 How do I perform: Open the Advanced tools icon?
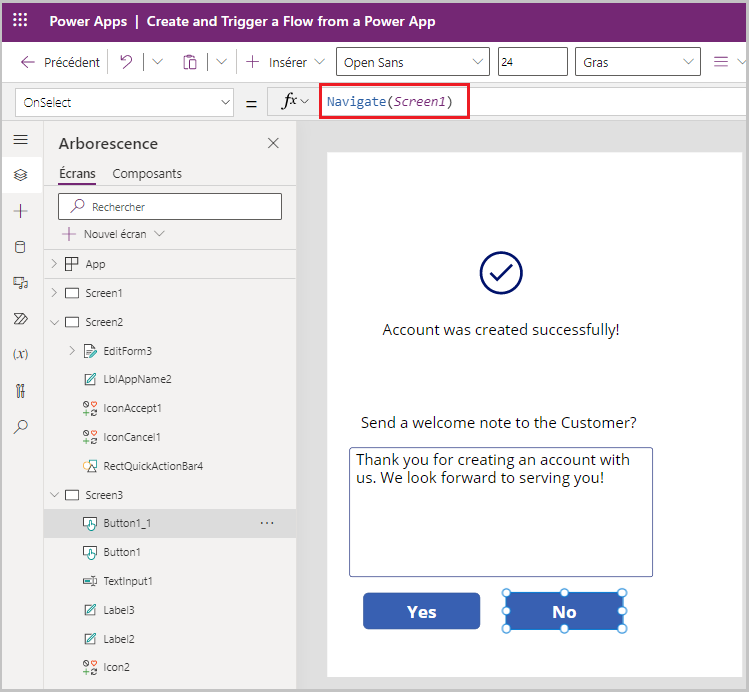[x=20, y=391]
